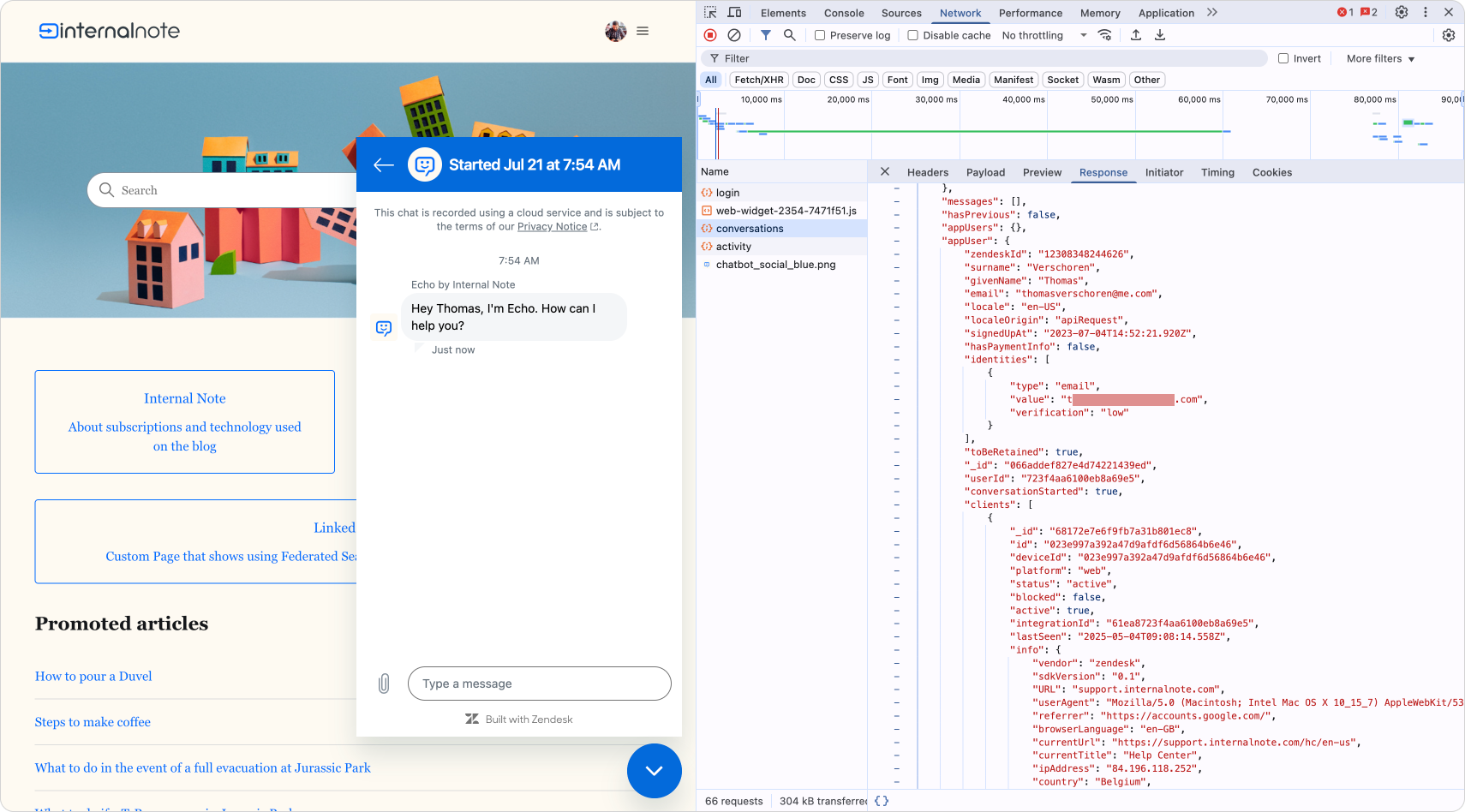
Task: Clear the network log
Action: [734, 35]
